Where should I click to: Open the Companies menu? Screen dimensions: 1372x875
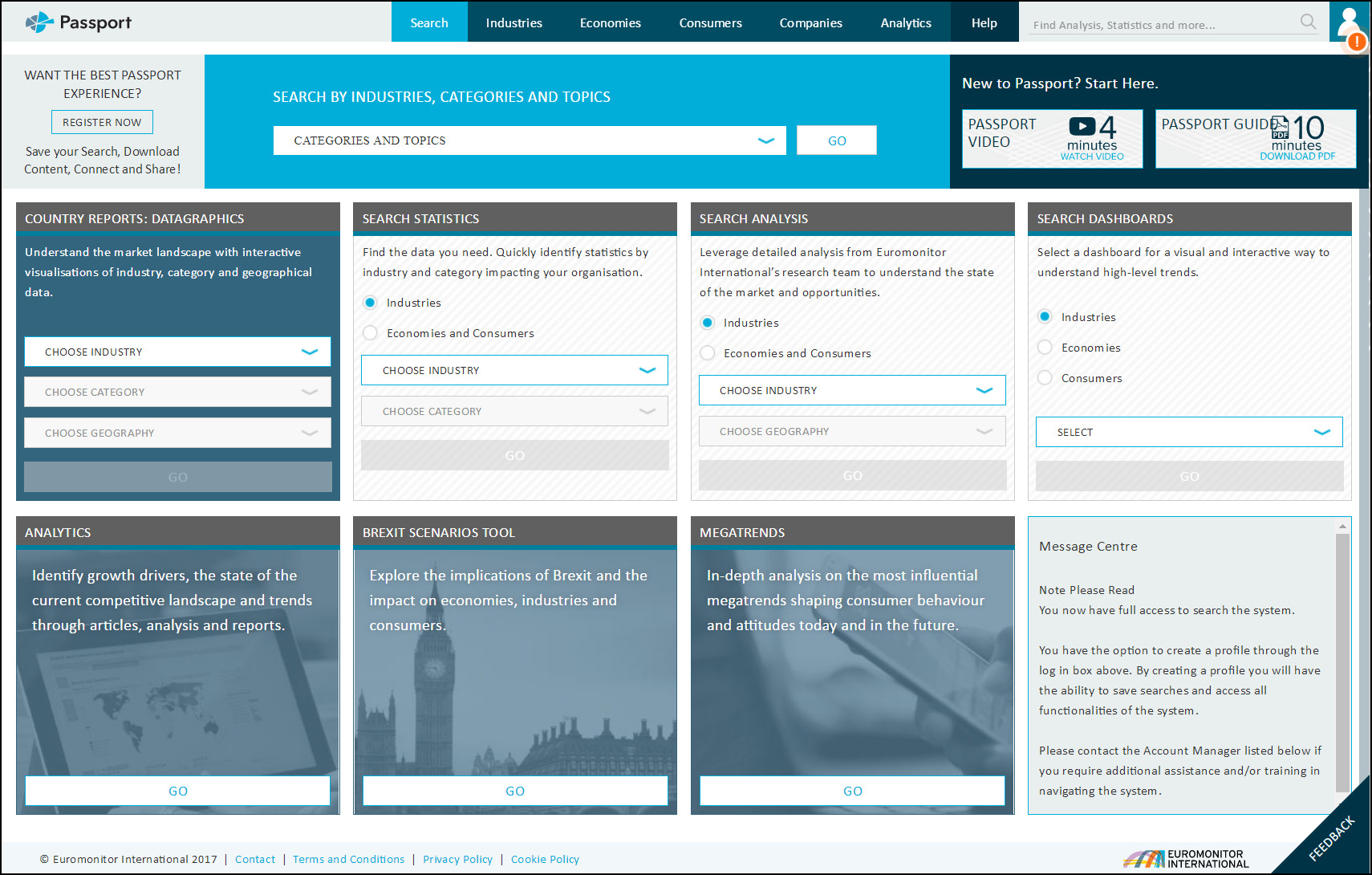pos(810,22)
